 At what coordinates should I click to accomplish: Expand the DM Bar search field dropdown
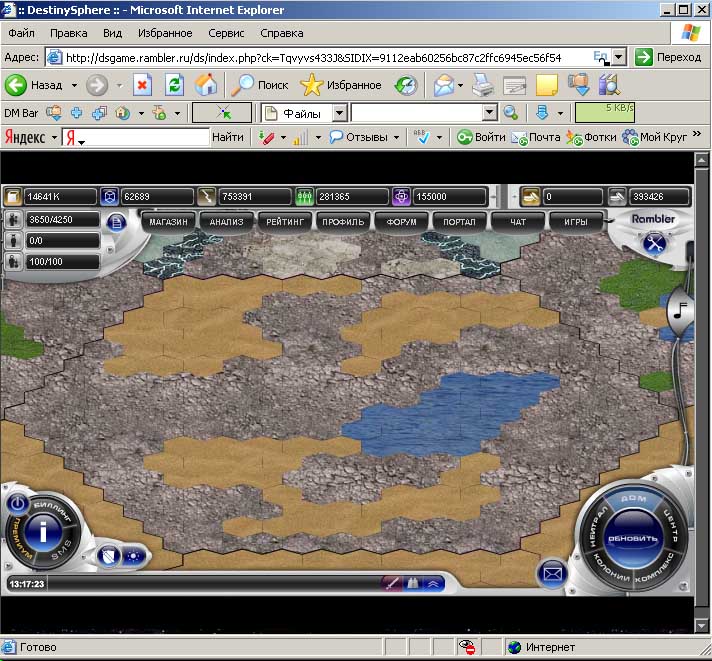tap(489, 113)
